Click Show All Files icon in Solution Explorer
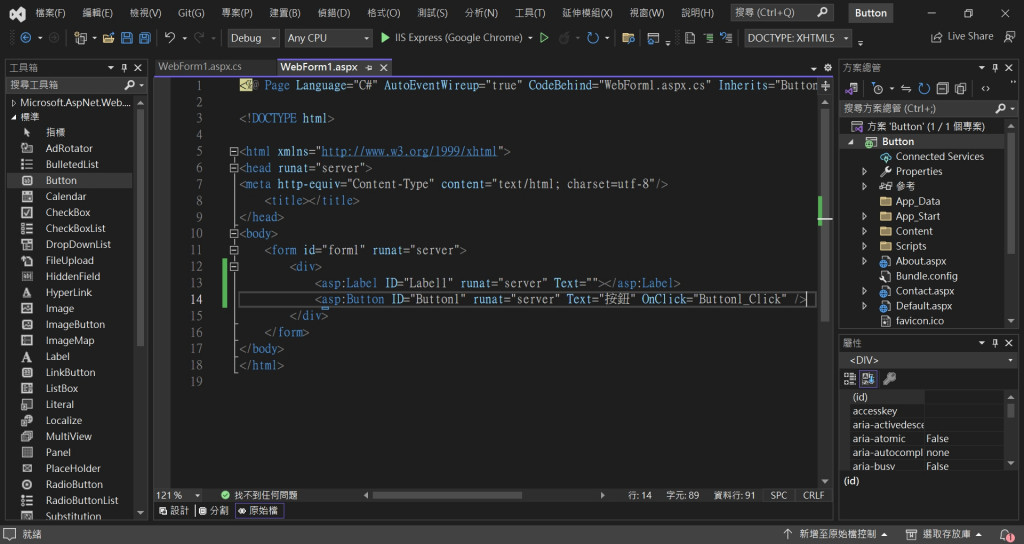The image size is (1024, 544). [961, 88]
